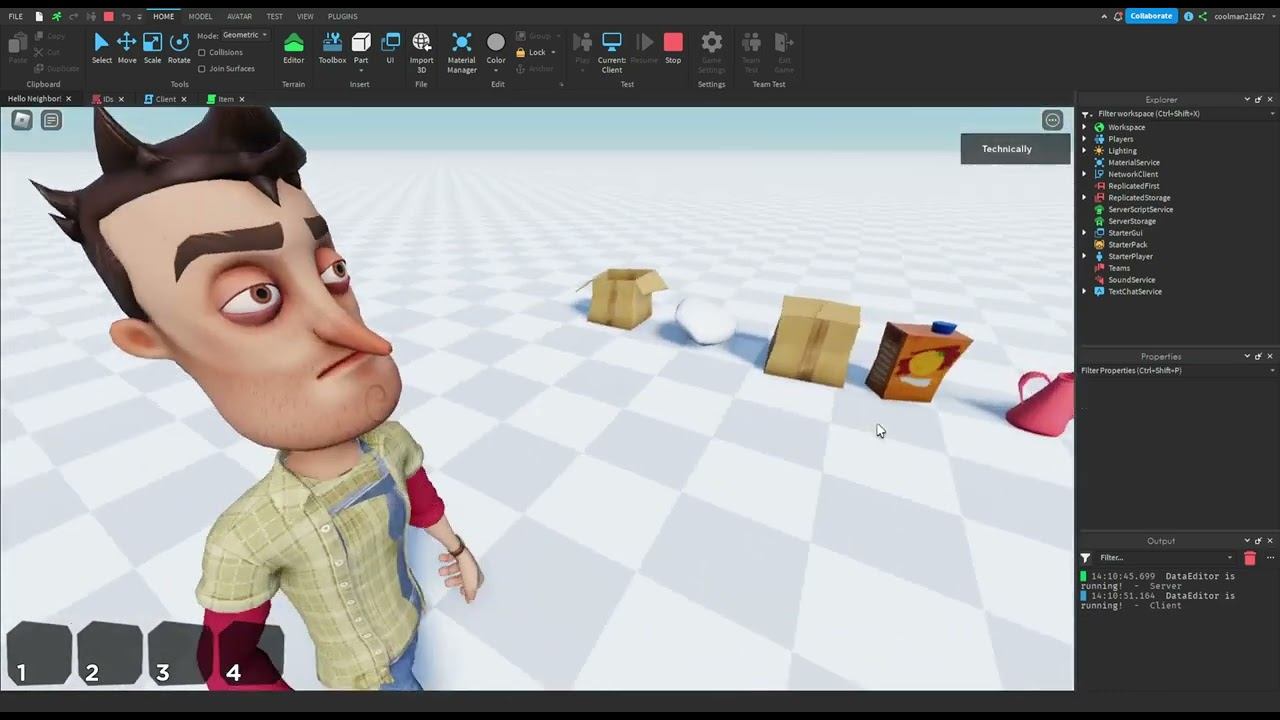The image size is (1280, 720).
Task: Activate the Select tool
Action: (x=101, y=48)
